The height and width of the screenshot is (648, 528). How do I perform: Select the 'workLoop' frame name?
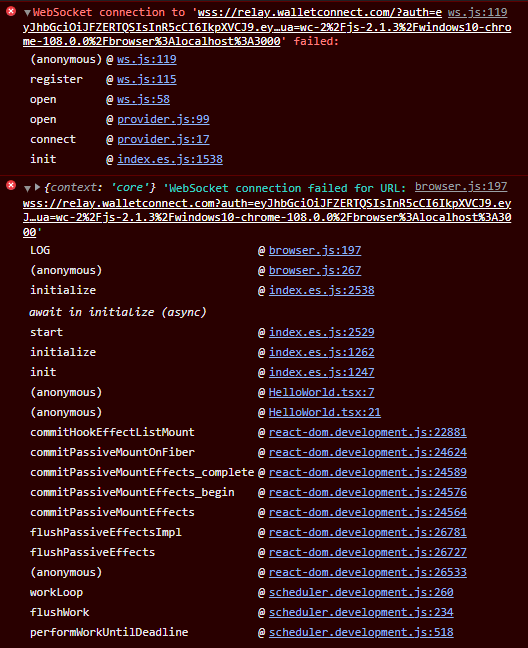(56, 592)
